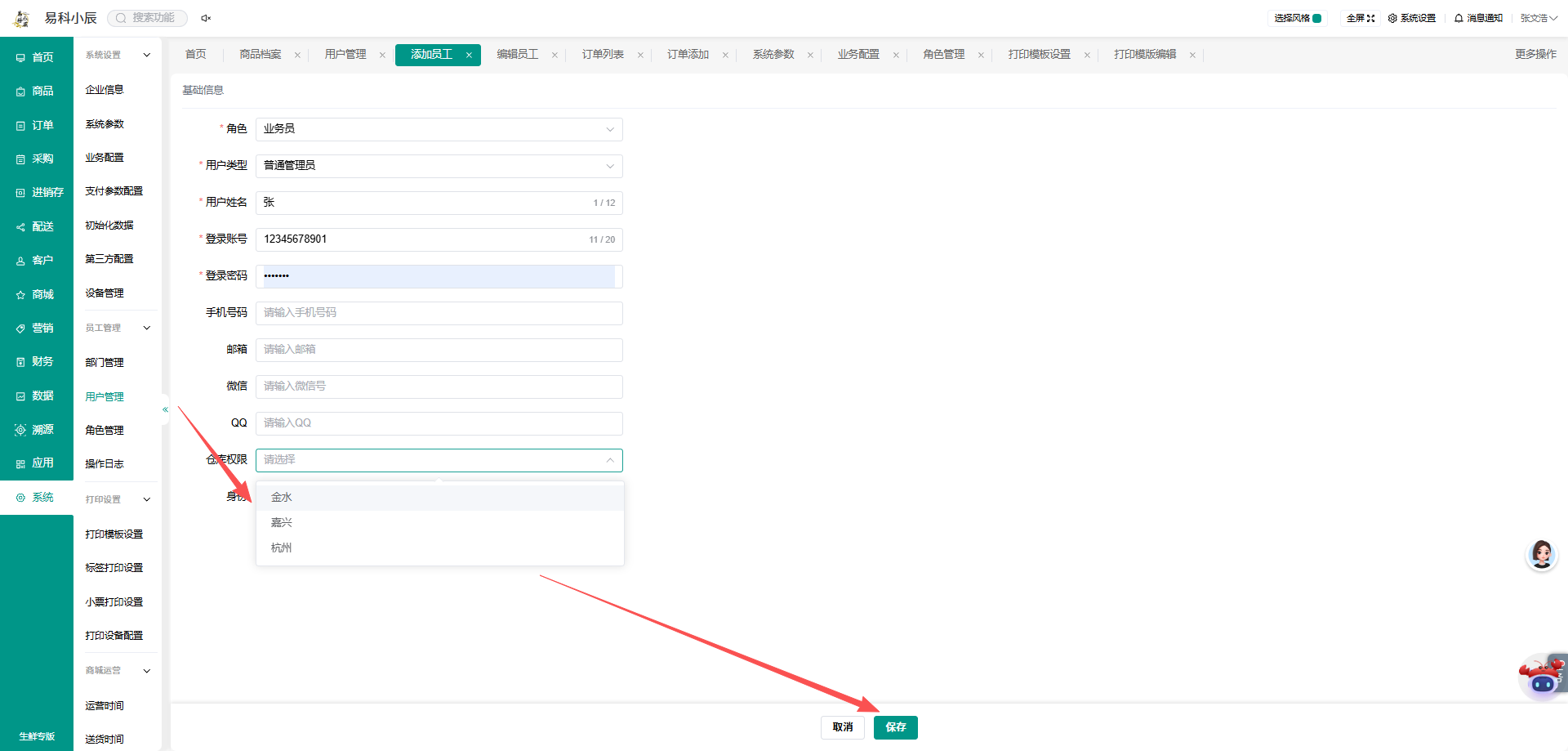This screenshot has width=1568, height=751.
Task: Open the 订单 sidebar section
Action: click(x=37, y=125)
